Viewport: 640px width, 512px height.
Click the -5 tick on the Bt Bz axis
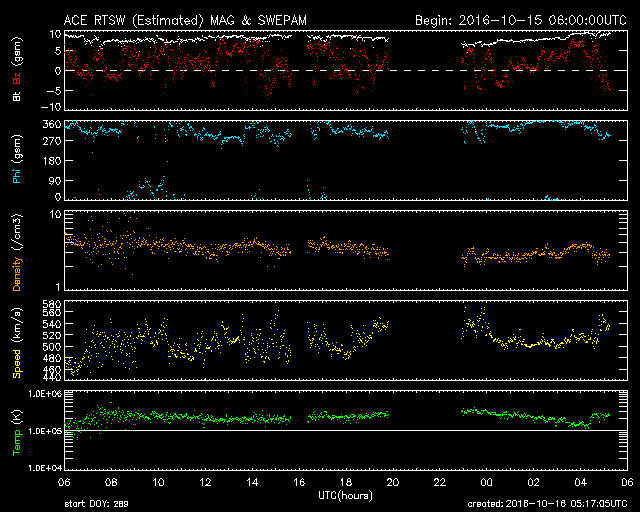pos(53,90)
